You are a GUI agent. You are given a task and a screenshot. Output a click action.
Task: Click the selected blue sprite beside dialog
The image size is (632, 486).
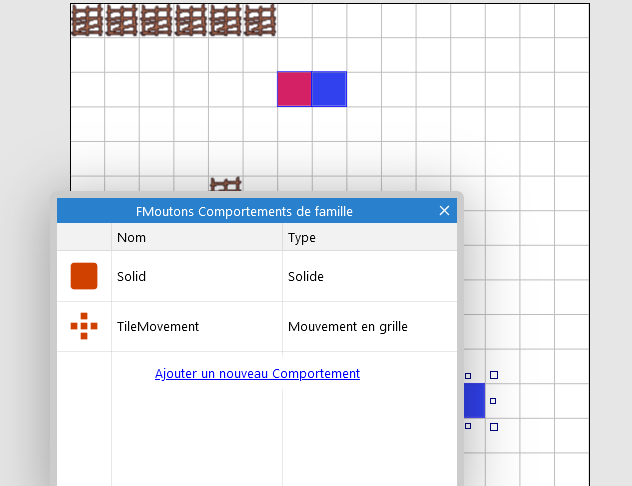474,401
